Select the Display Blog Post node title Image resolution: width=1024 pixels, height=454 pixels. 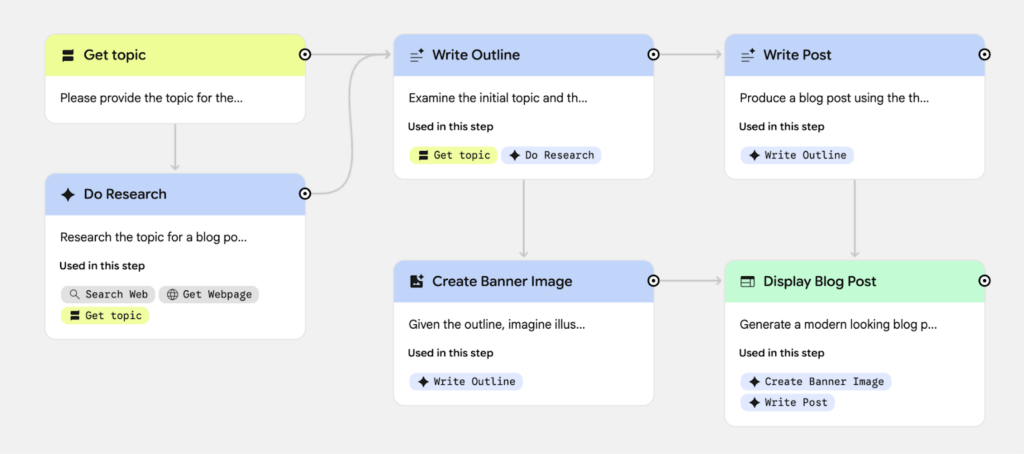(x=820, y=282)
